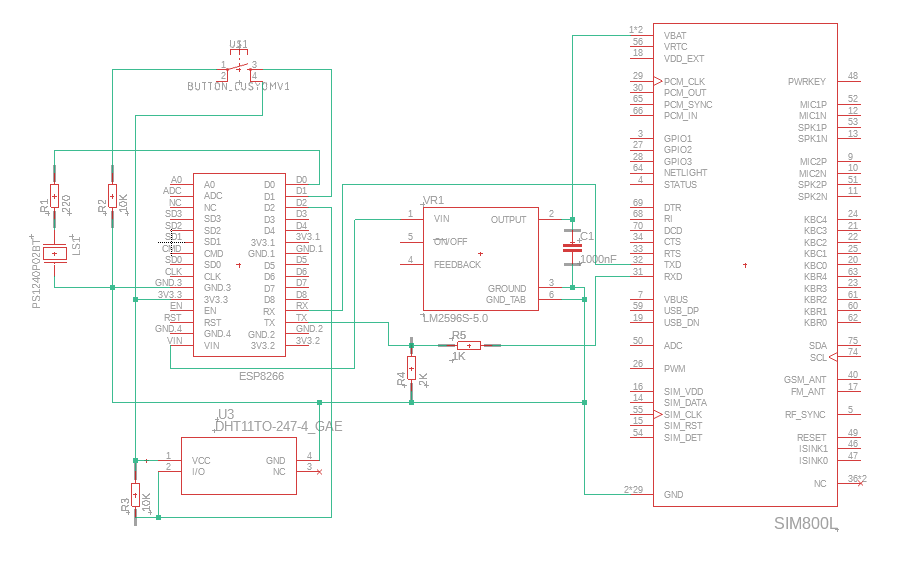Select the OUTPUT pin of the LM2596S regulator
Screen dimensions: 912x567
508,219
